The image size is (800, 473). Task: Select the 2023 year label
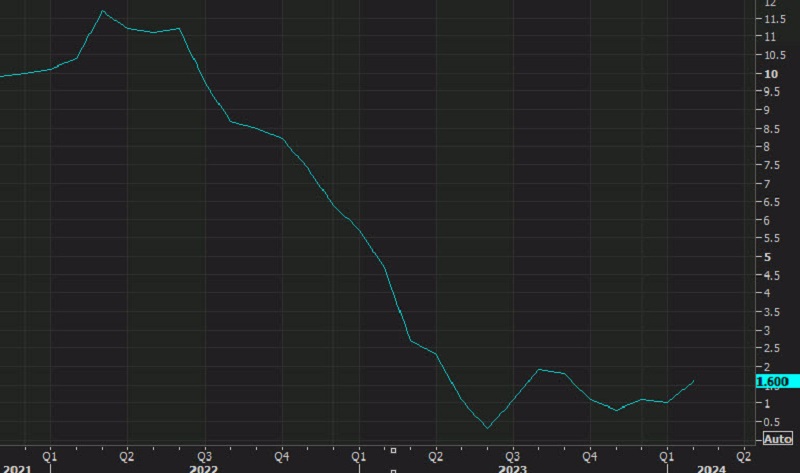(x=512, y=467)
